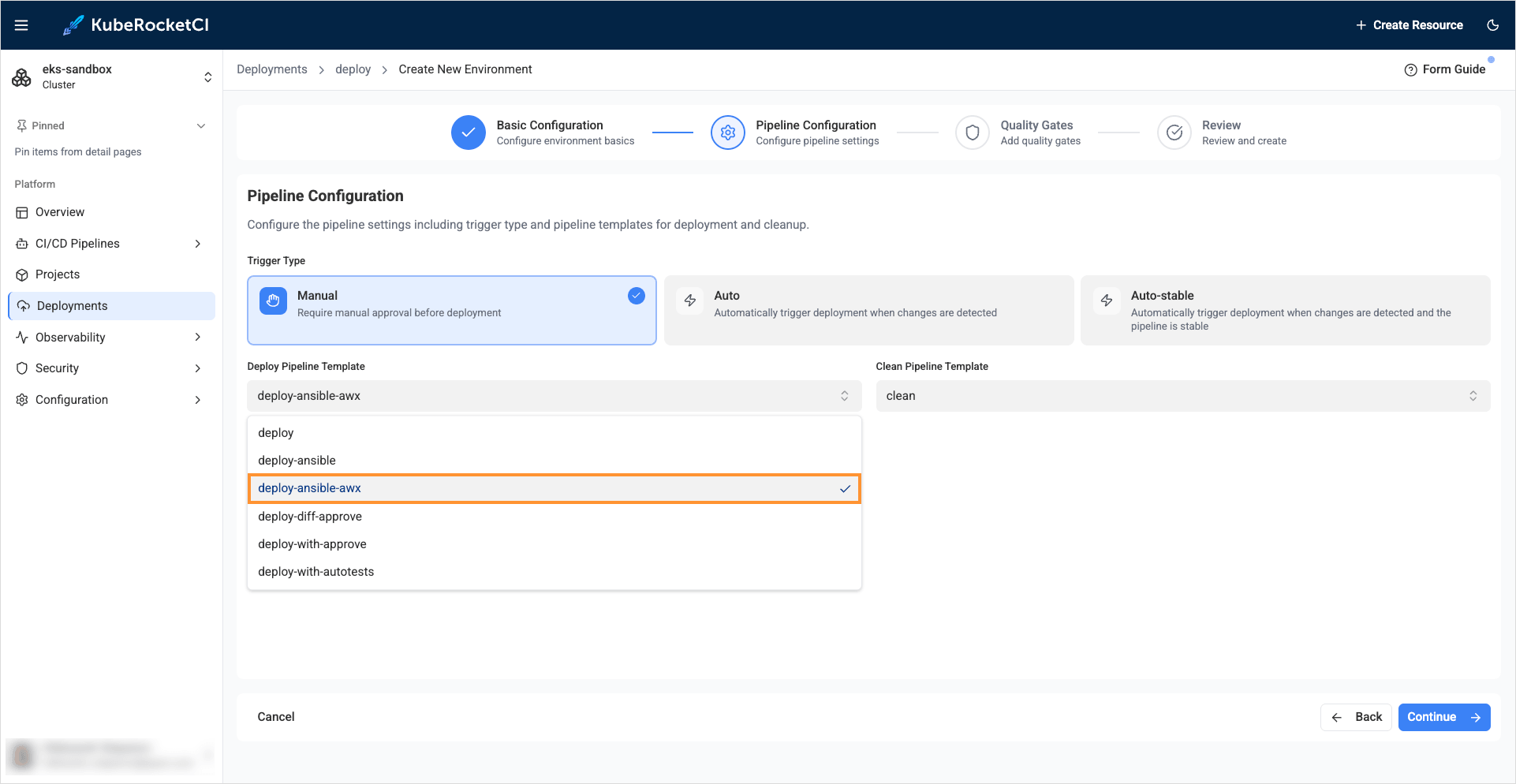This screenshot has height=784, width=1516.
Task: Go to Deployments breadcrumb link
Action: pyautogui.click(x=272, y=69)
